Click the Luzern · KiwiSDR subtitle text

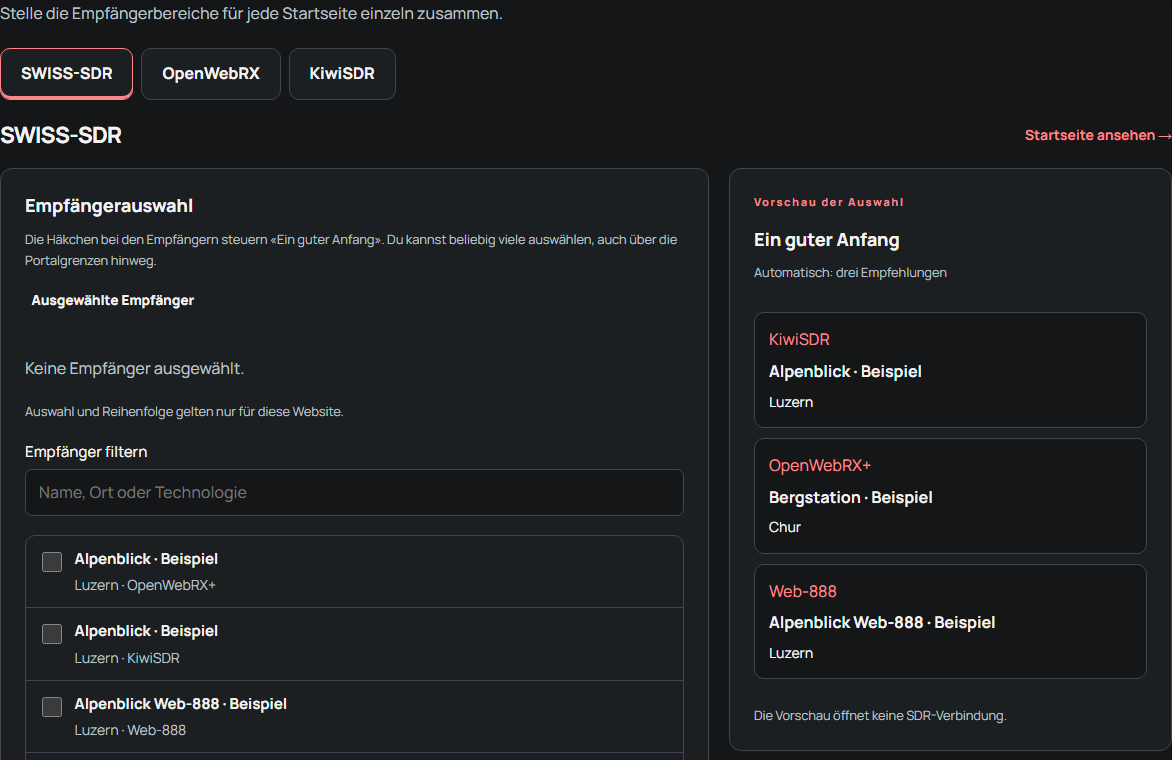pos(127,658)
